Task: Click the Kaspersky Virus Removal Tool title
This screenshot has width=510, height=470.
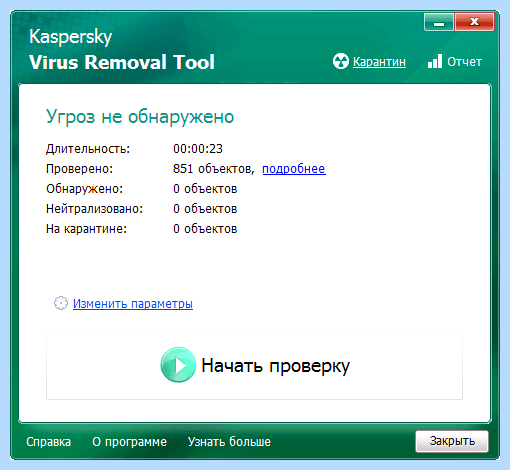Action: tap(122, 50)
